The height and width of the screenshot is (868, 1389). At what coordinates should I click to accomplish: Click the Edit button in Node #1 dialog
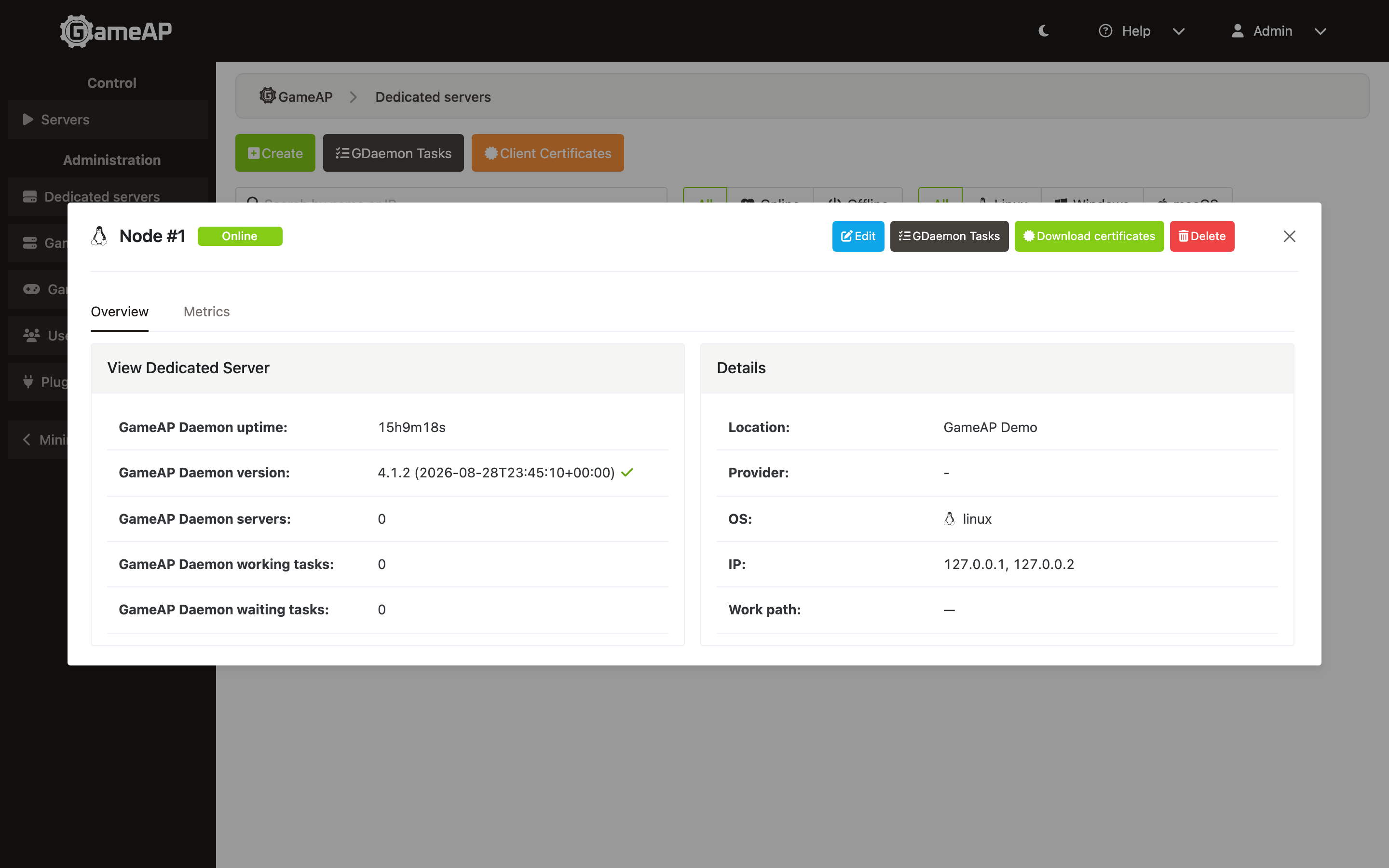[x=858, y=236]
